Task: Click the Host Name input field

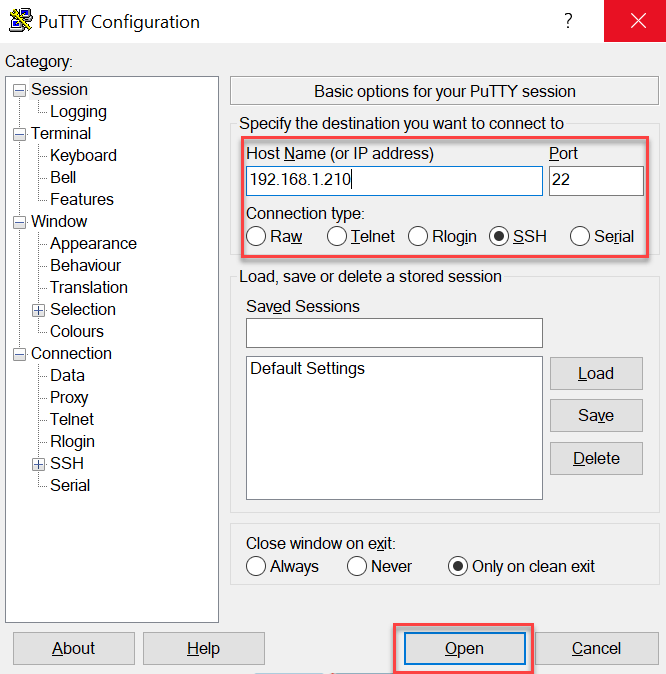Action: tap(394, 181)
